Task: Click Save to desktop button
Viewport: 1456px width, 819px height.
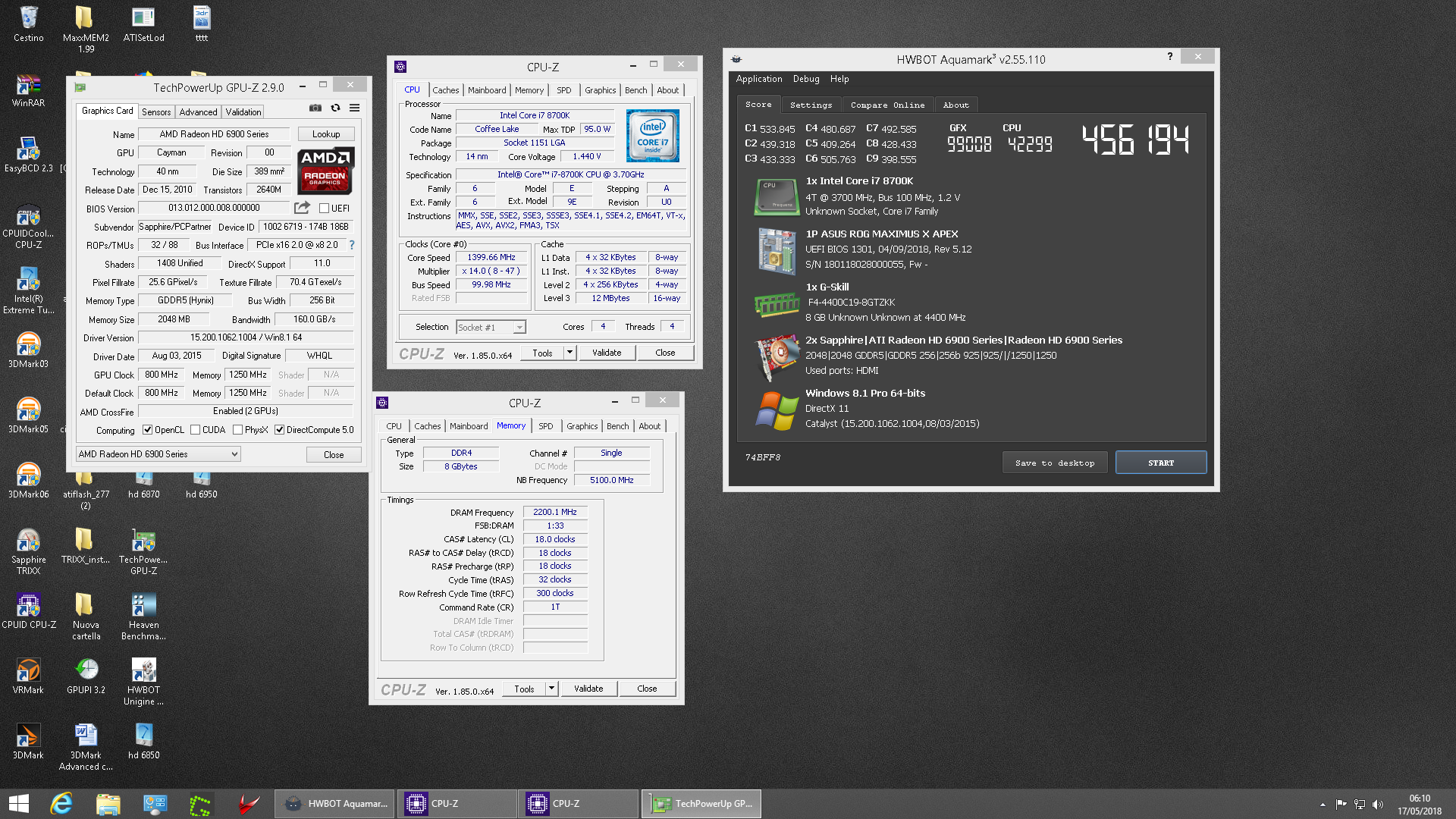Action: 1055,463
